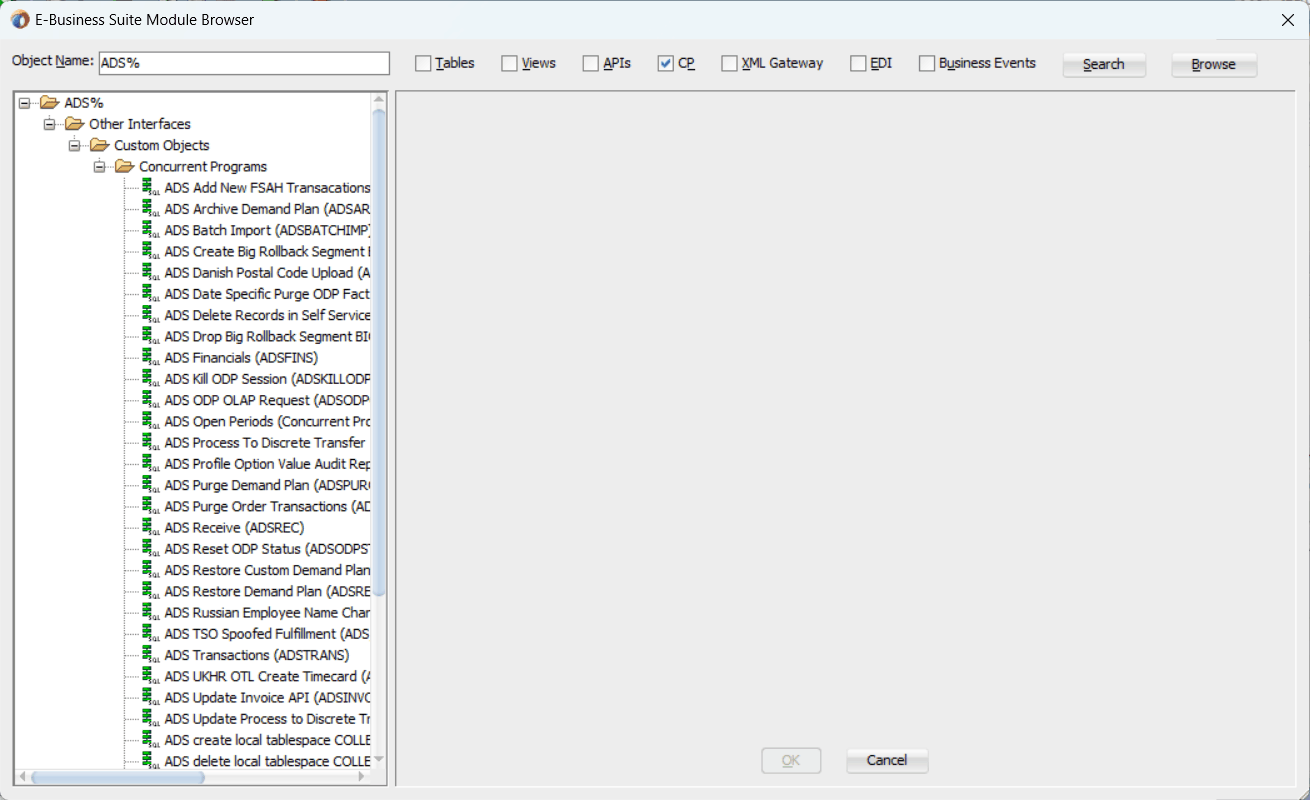Viewport: 1310px width, 800px height.
Task: Click the icon beside ADS Delete Records in Self Service
Action: (x=151, y=315)
